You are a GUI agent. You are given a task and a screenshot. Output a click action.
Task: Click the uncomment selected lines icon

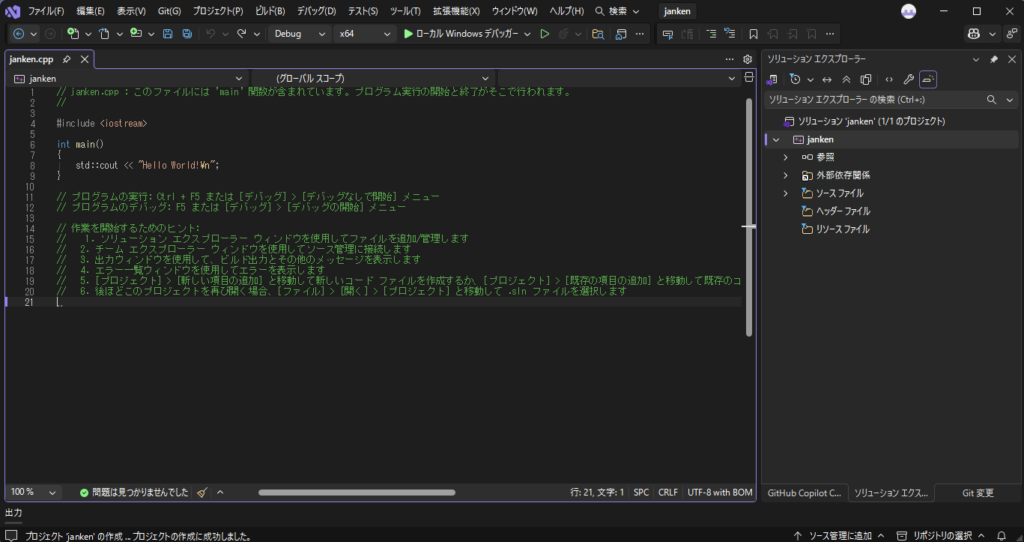click(729, 34)
